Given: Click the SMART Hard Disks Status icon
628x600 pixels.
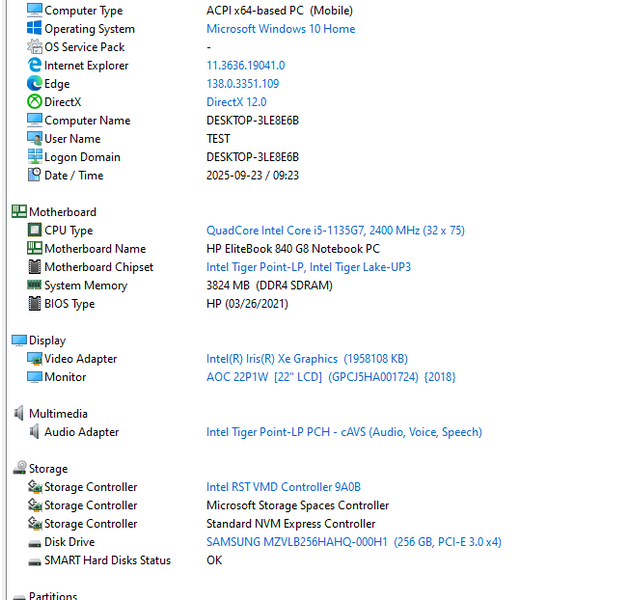Looking at the screenshot, I should 34,562.
